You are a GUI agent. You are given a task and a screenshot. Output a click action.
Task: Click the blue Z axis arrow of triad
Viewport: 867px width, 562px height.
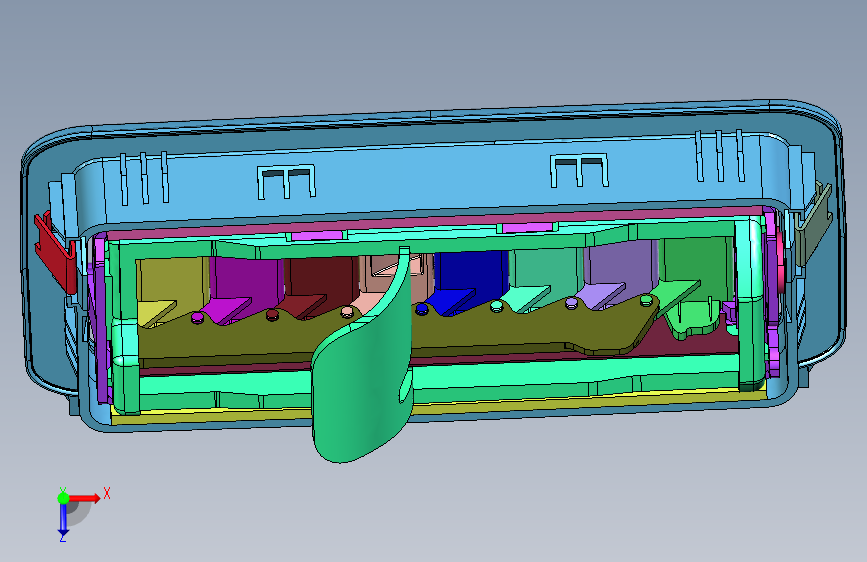(63, 520)
